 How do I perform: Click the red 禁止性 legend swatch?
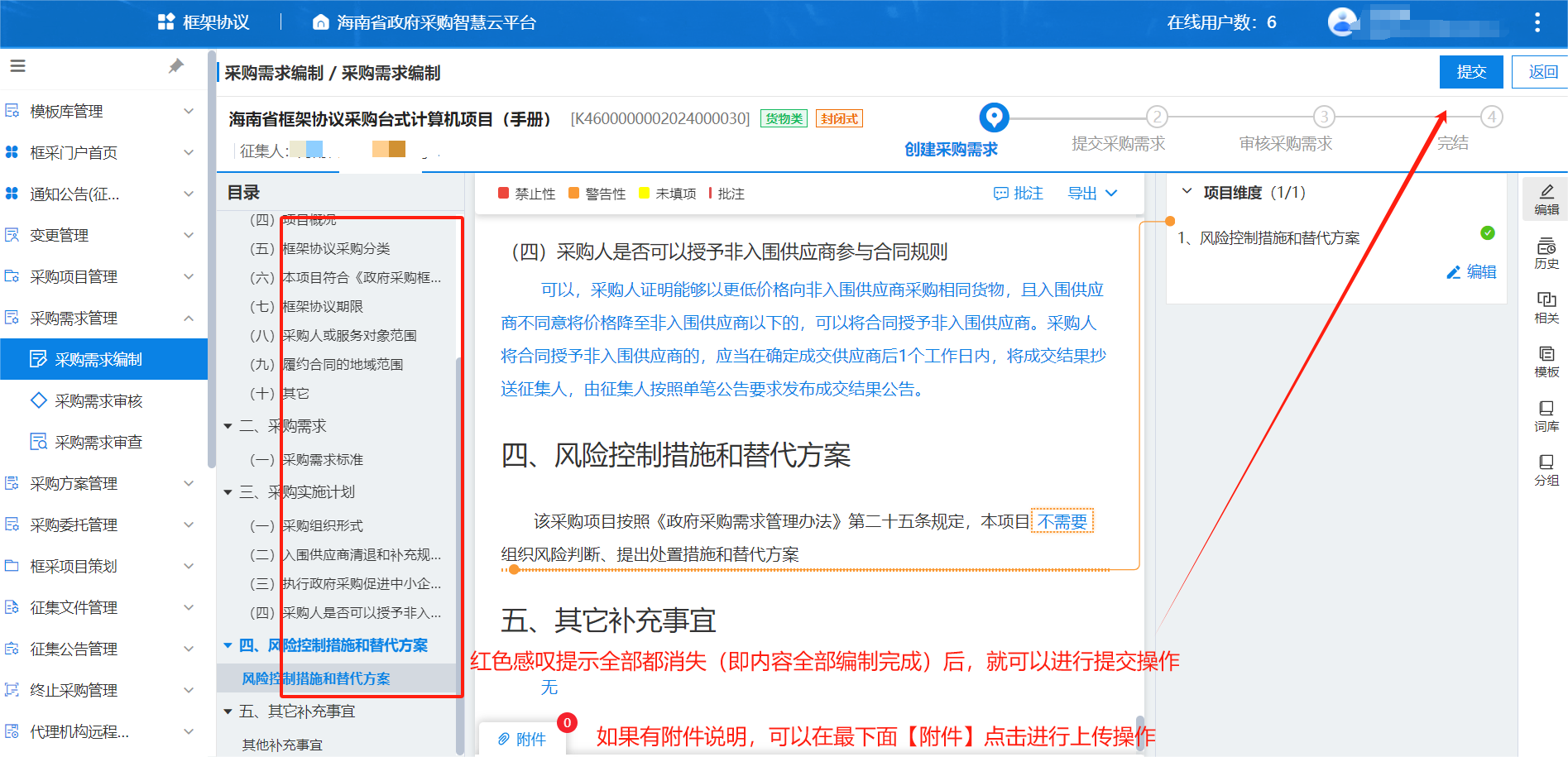point(503,193)
